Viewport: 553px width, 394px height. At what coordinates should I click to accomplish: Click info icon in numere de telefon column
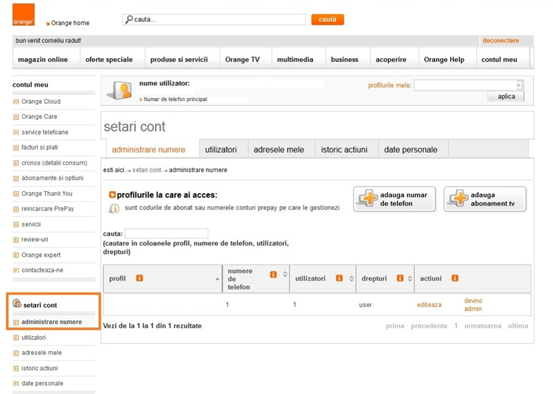pyautogui.click(x=273, y=274)
